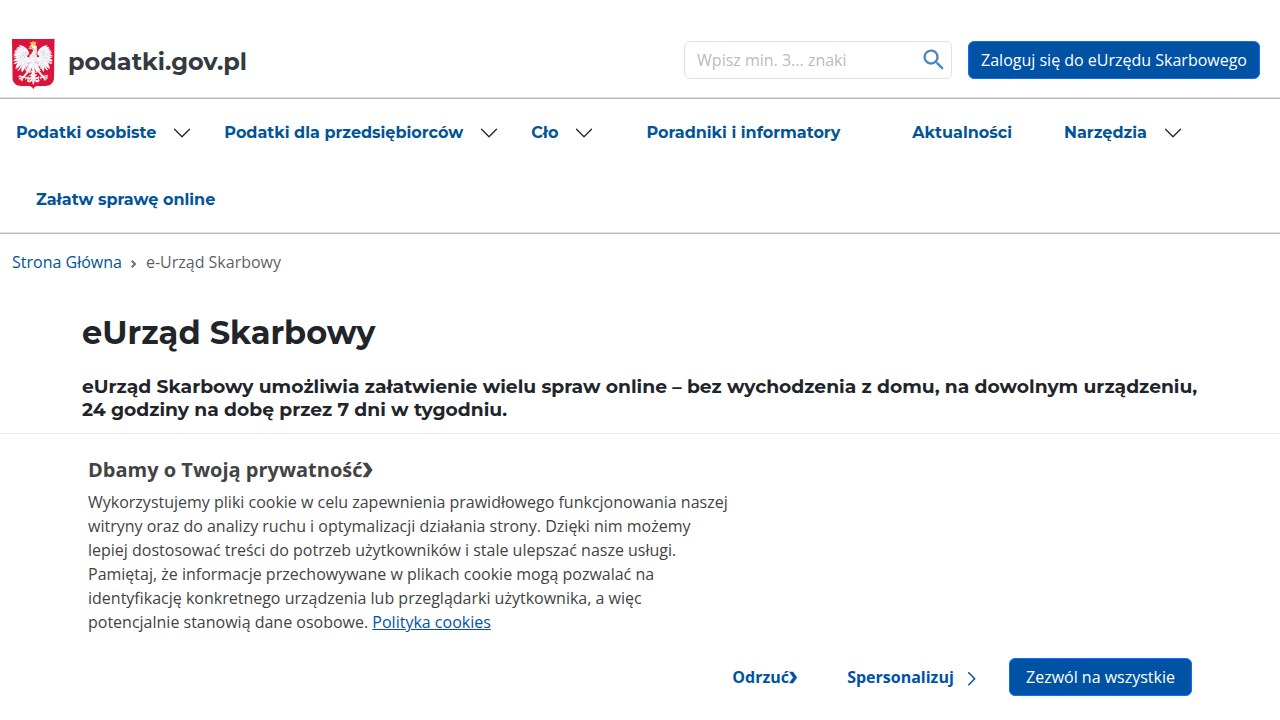Open Podatki osobiste menu item

coord(86,132)
